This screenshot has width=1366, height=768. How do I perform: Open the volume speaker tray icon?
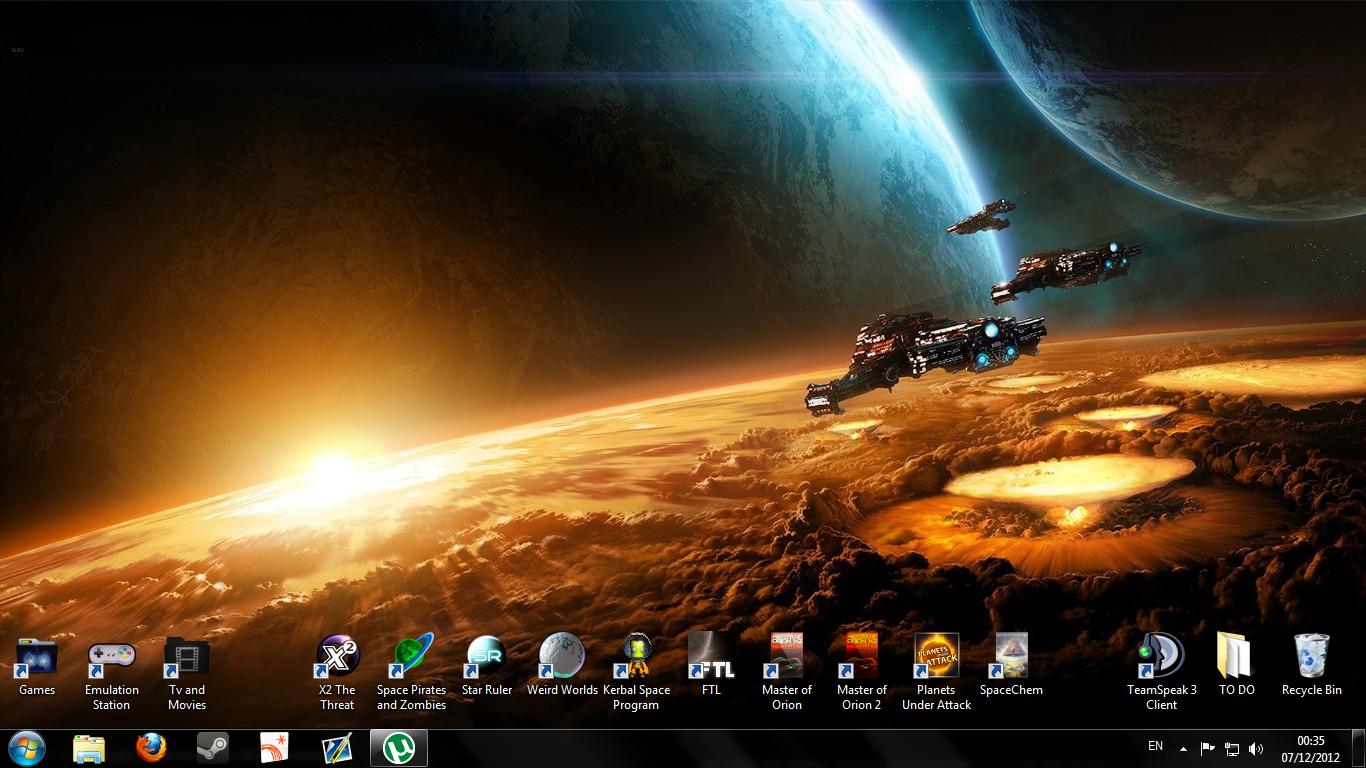pos(1256,748)
